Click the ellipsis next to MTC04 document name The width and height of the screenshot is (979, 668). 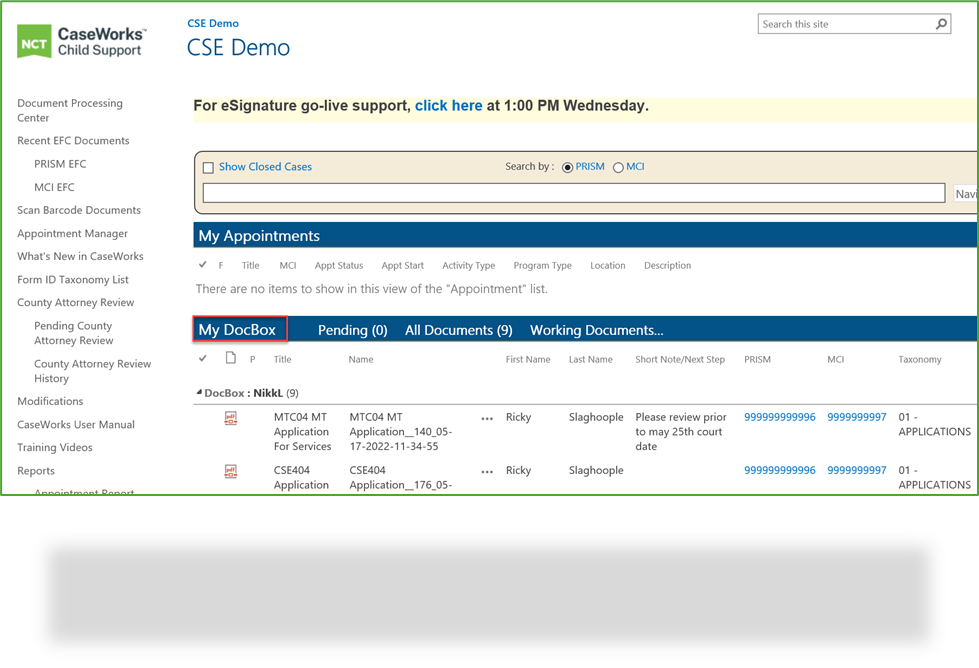pos(487,418)
